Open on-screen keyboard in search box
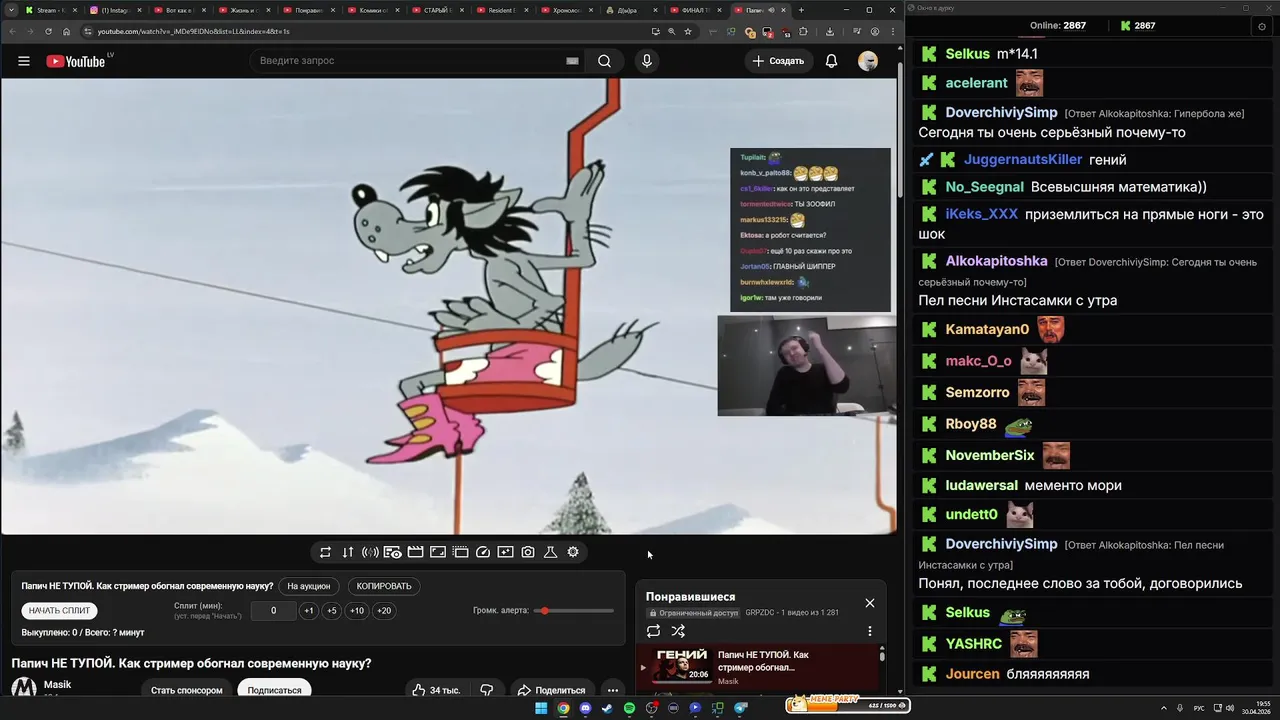 [x=572, y=61]
